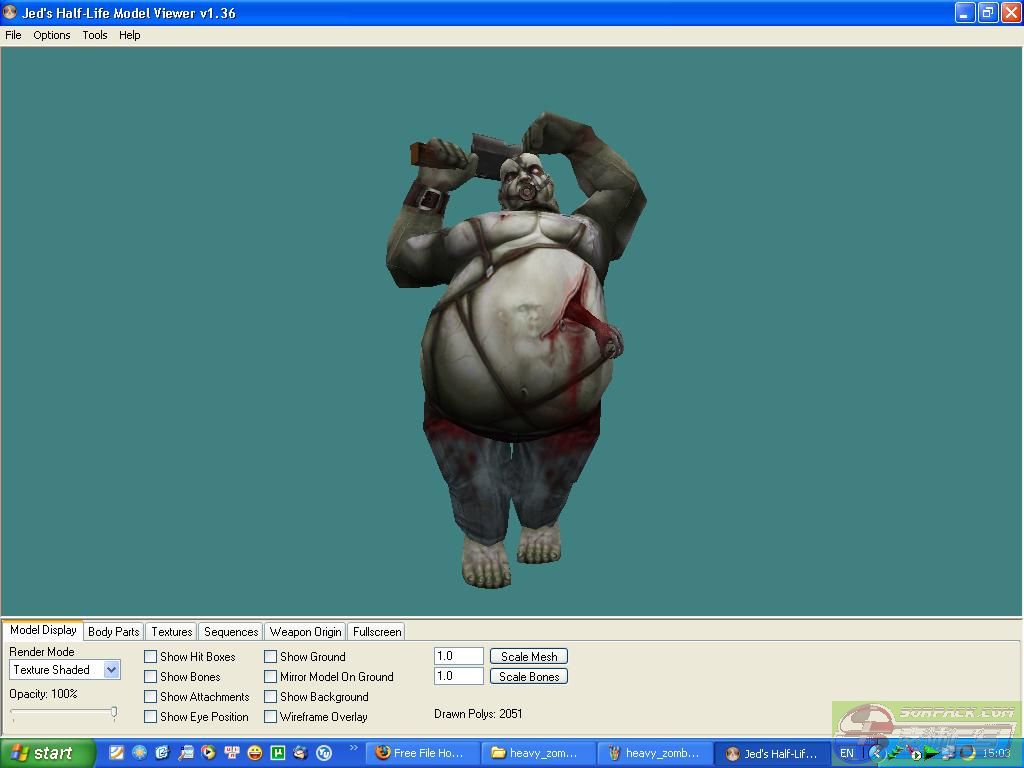
Task: Launch the first quick launch notepad icon
Action: click(116, 753)
